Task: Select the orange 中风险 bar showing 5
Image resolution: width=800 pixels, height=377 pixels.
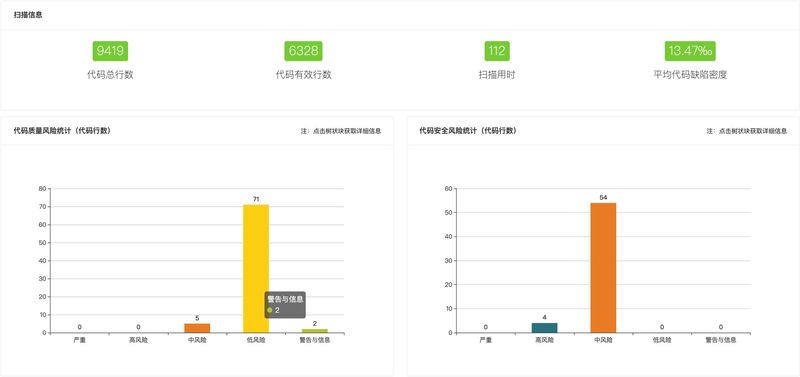Action: coord(197,328)
